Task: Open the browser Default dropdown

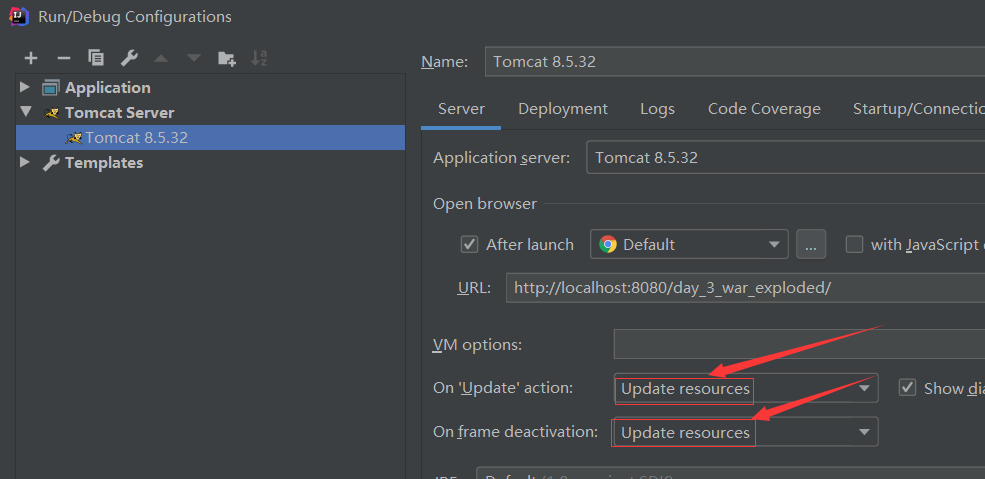Action: point(689,244)
